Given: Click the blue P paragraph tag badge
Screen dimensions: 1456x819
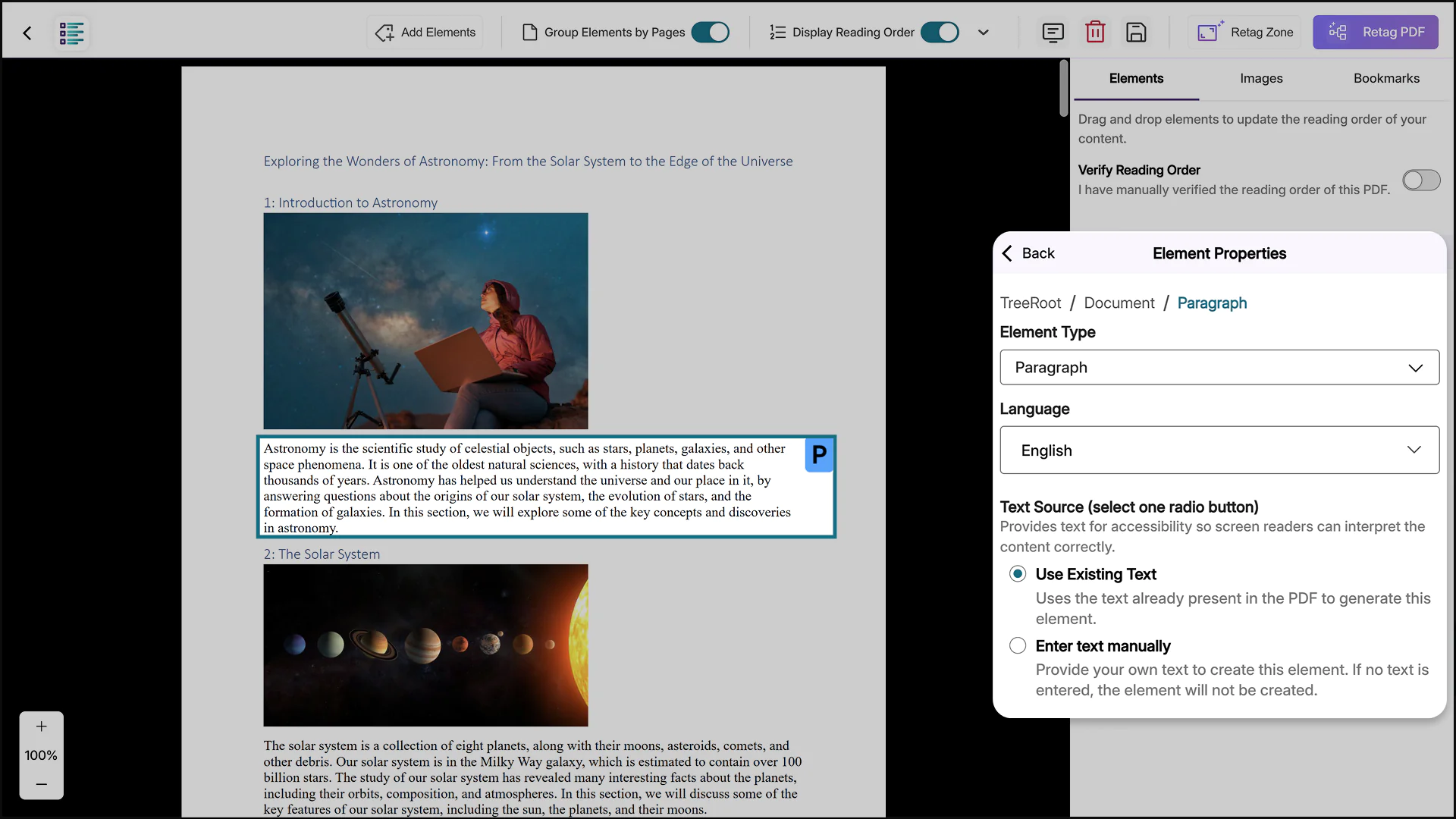Looking at the screenshot, I should pyautogui.click(x=819, y=455).
